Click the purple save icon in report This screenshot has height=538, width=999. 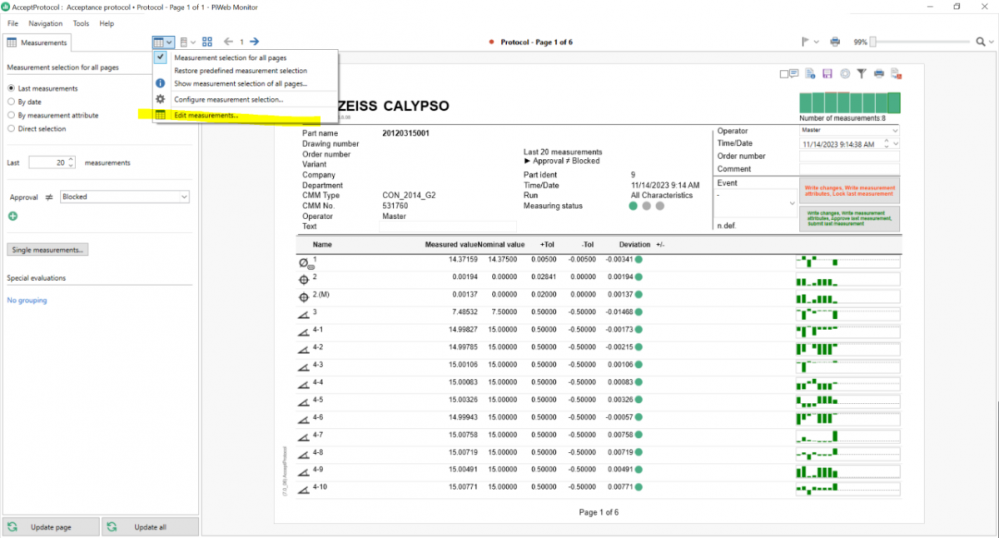click(x=828, y=74)
